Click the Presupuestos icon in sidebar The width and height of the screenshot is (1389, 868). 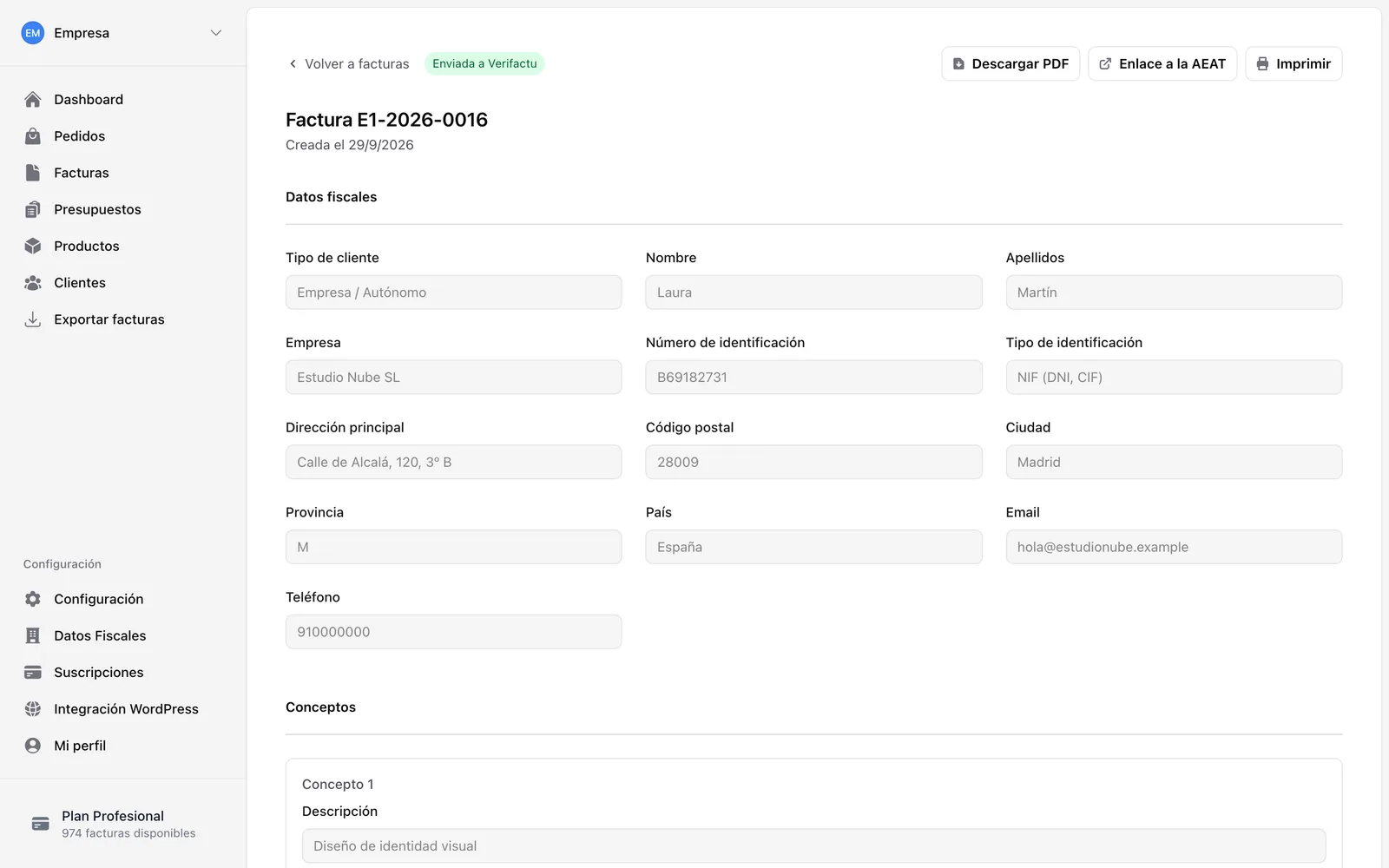point(33,209)
